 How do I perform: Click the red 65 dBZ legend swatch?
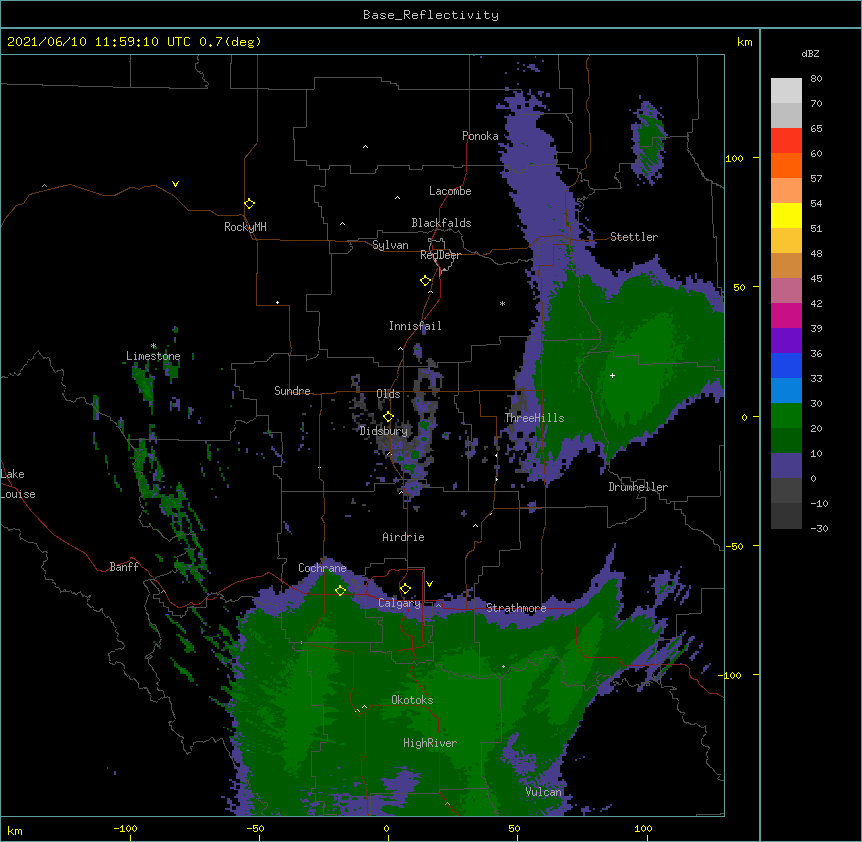pyautogui.click(x=786, y=141)
